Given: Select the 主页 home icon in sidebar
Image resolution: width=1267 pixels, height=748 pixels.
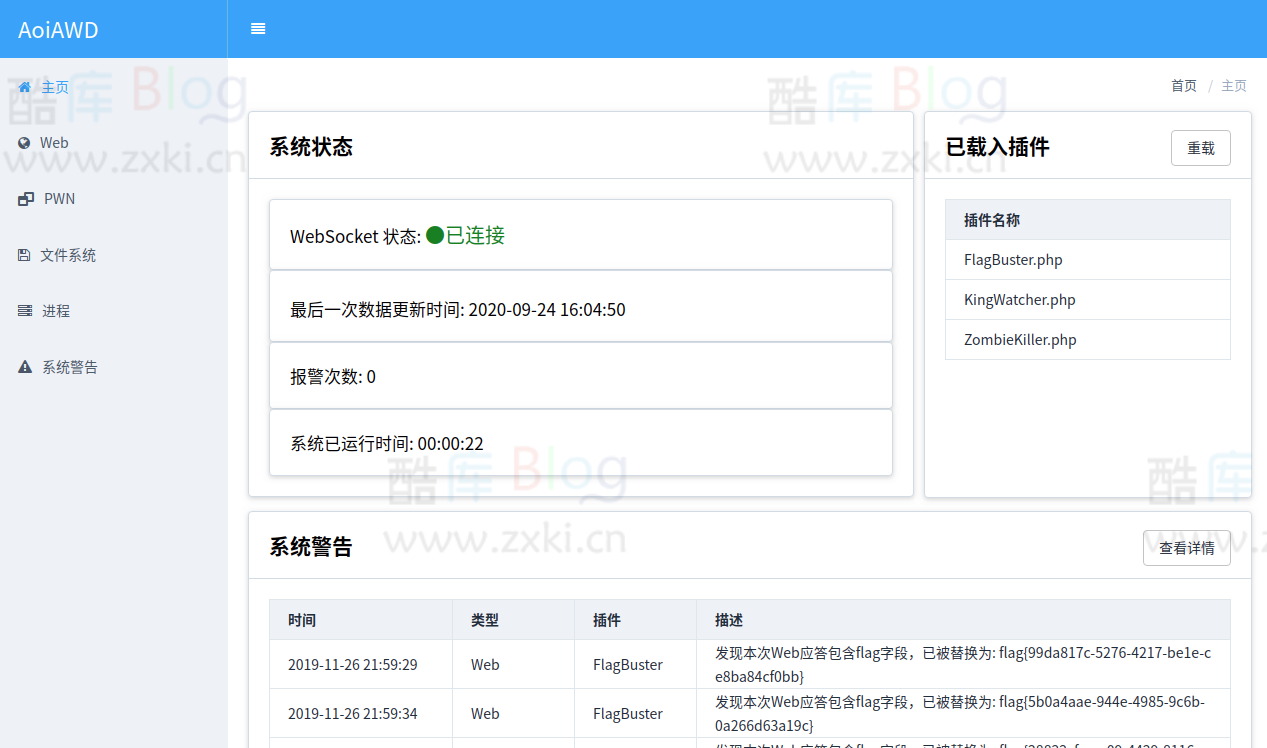Looking at the screenshot, I should [25, 87].
